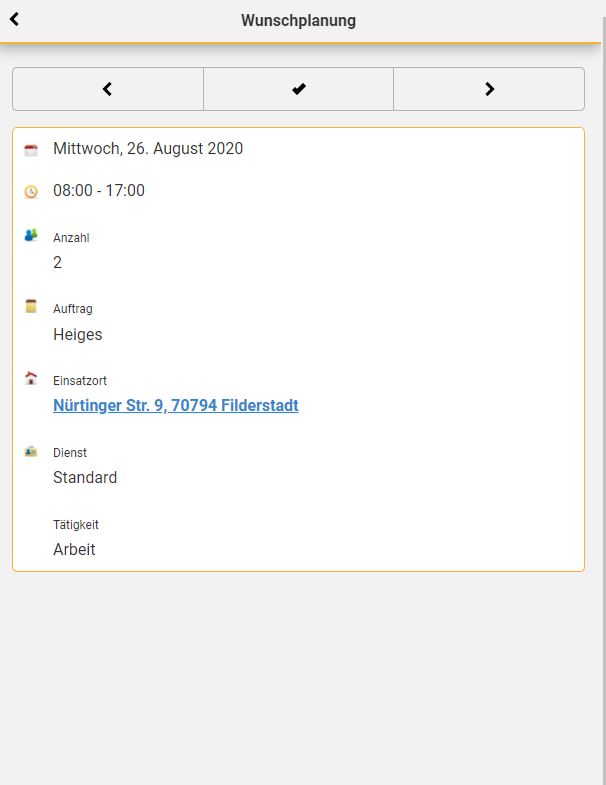Image resolution: width=606 pixels, height=785 pixels.
Task: Select the Anzahl value 2
Action: click(58, 262)
